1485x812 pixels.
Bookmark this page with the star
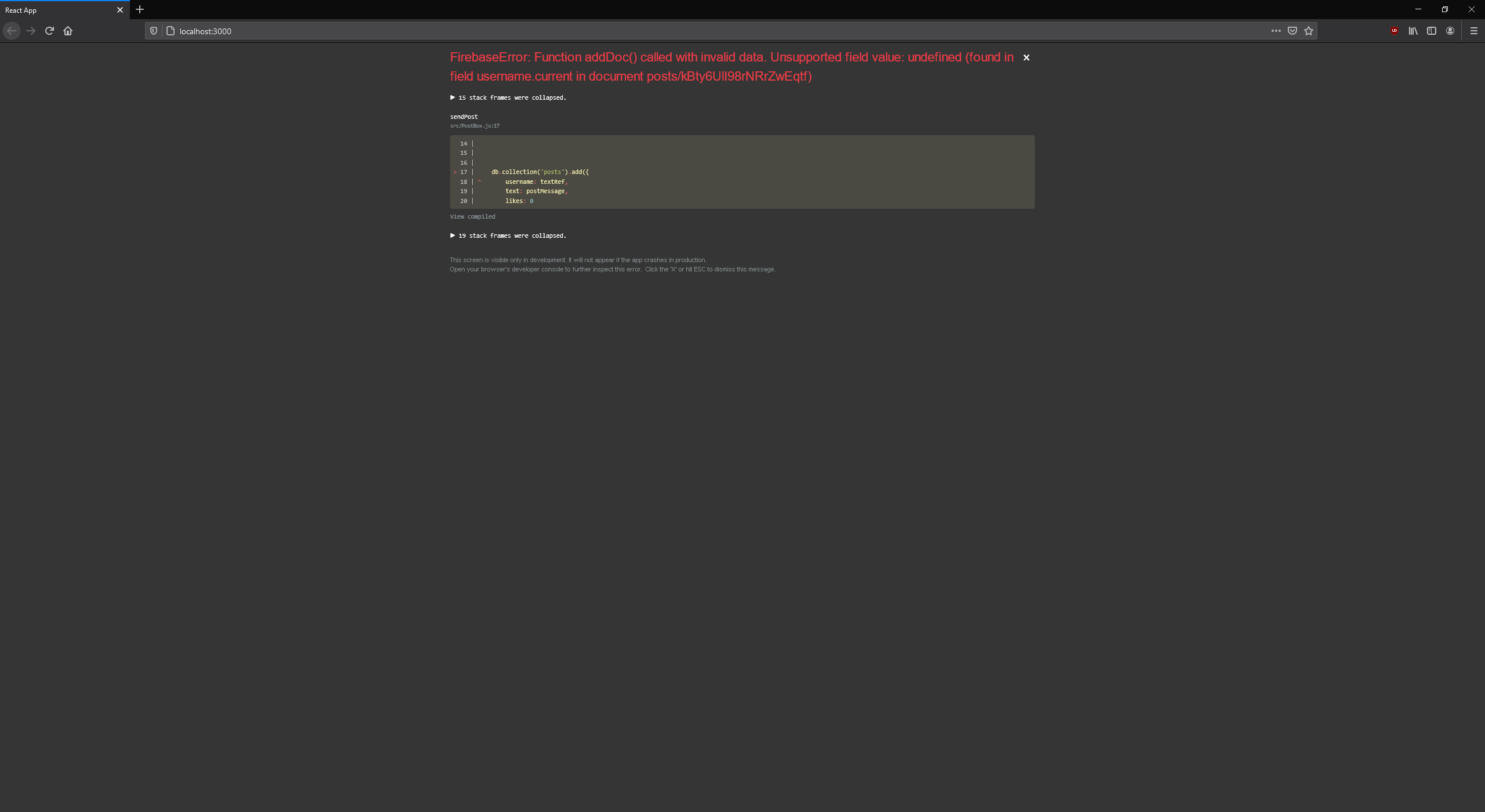point(1309,31)
